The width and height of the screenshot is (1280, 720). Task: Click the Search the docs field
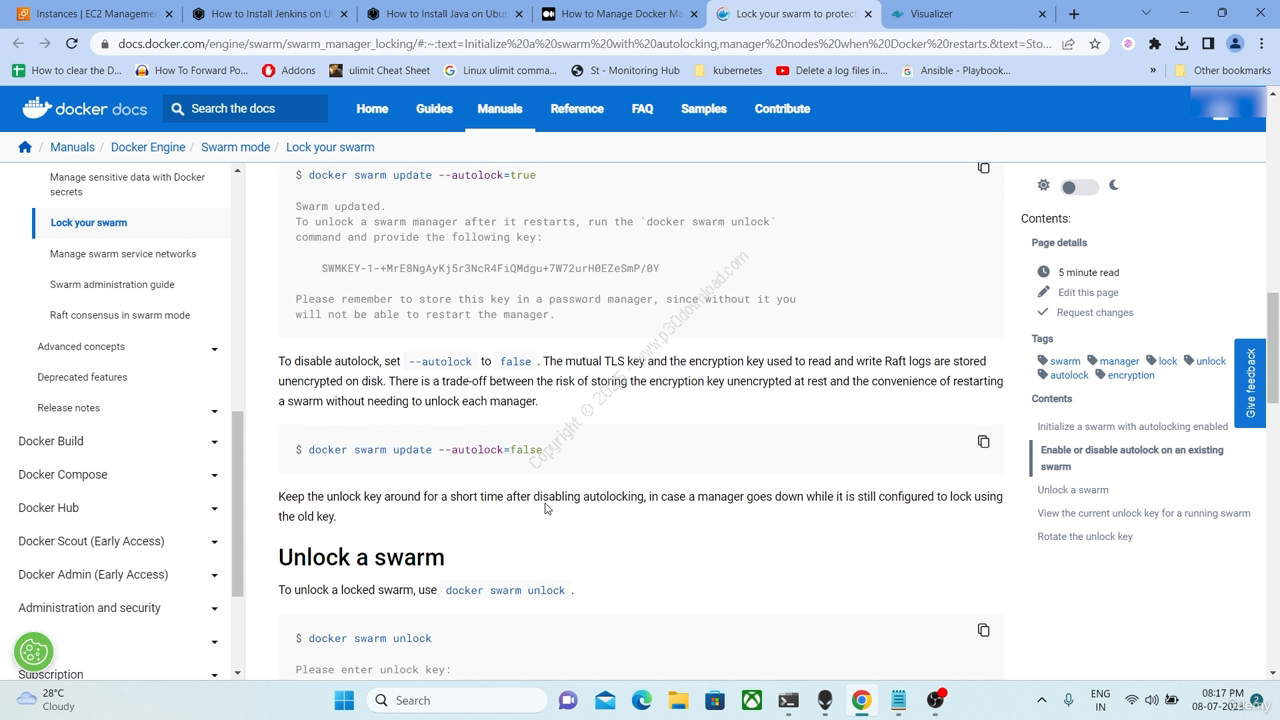(247, 108)
